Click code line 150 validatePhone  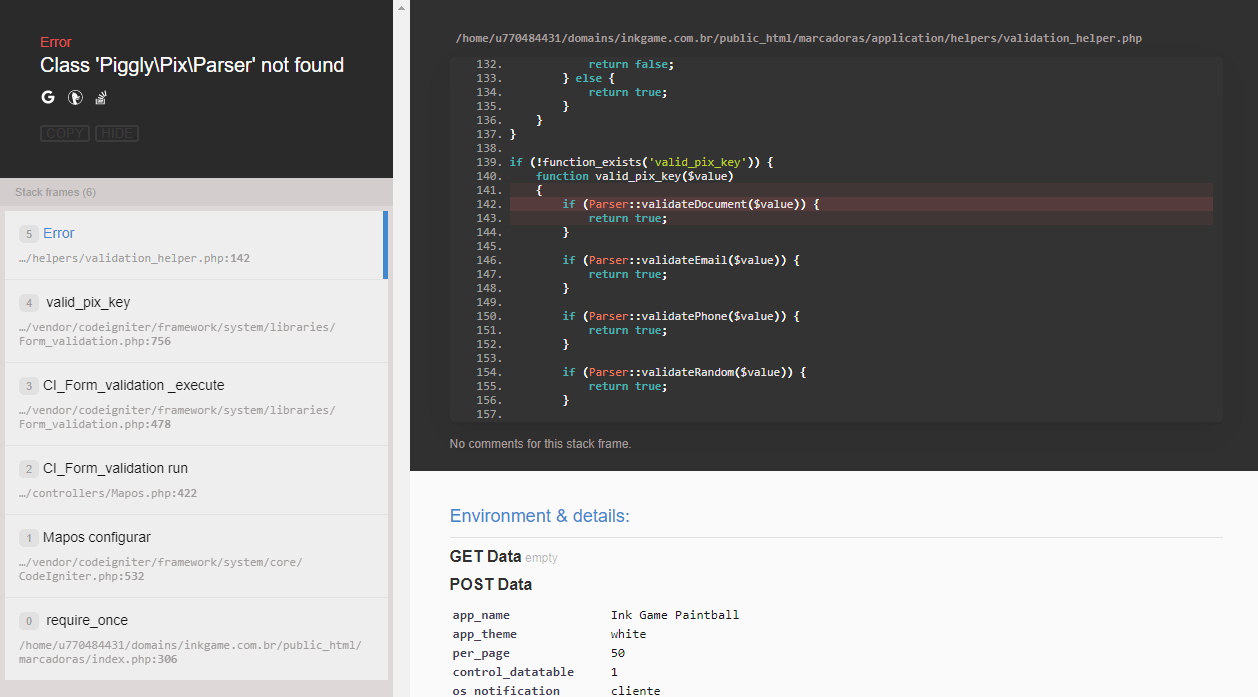(680, 316)
